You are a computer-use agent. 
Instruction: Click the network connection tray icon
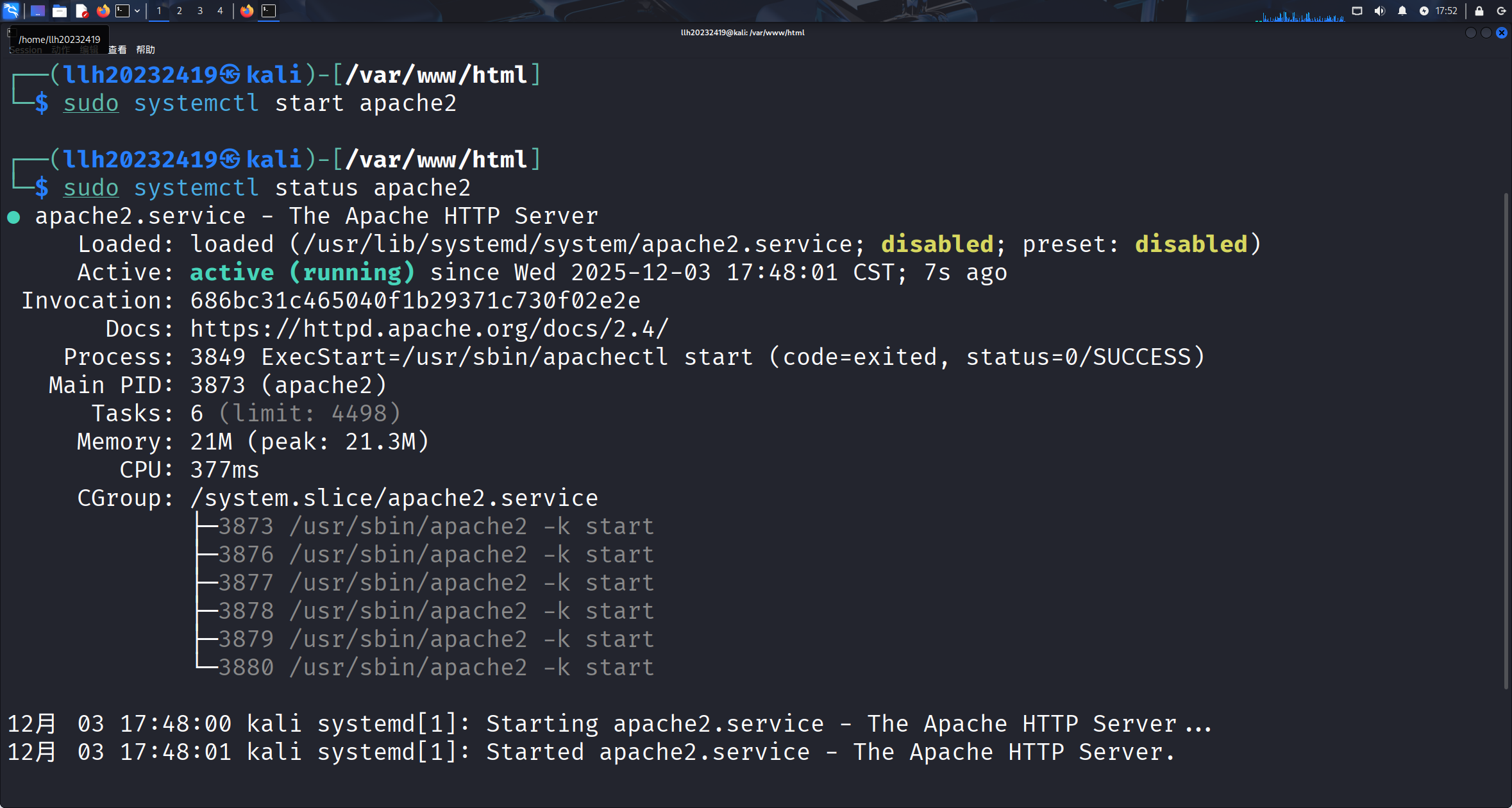pos(1357,10)
